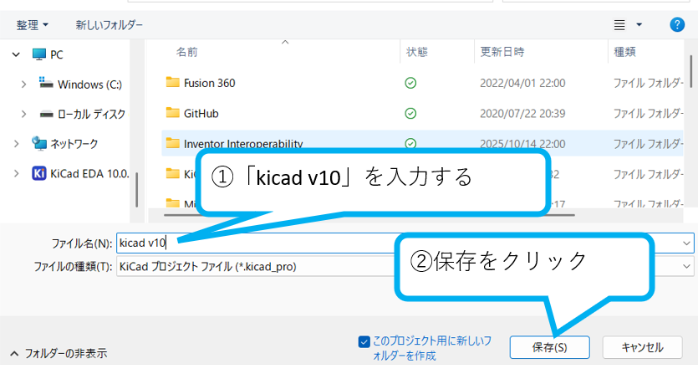Image resolution: width=698 pixels, height=365 pixels.
Task: Click the GitHub sync status icon
Action: (410, 114)
